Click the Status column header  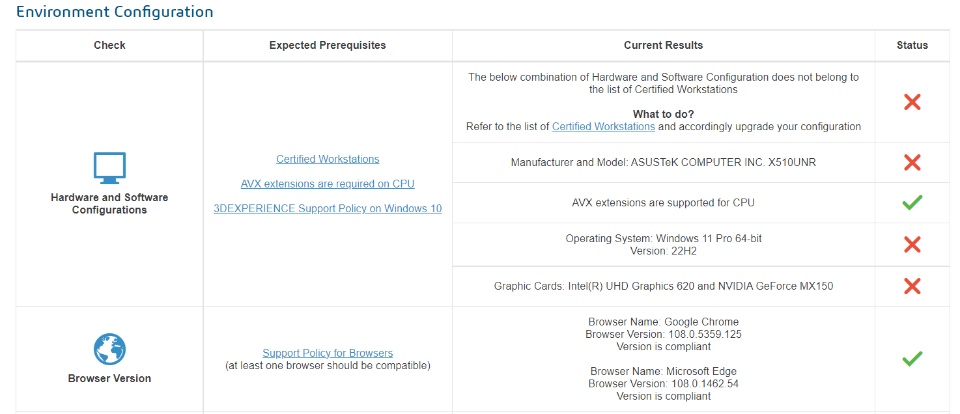(911, 45)
